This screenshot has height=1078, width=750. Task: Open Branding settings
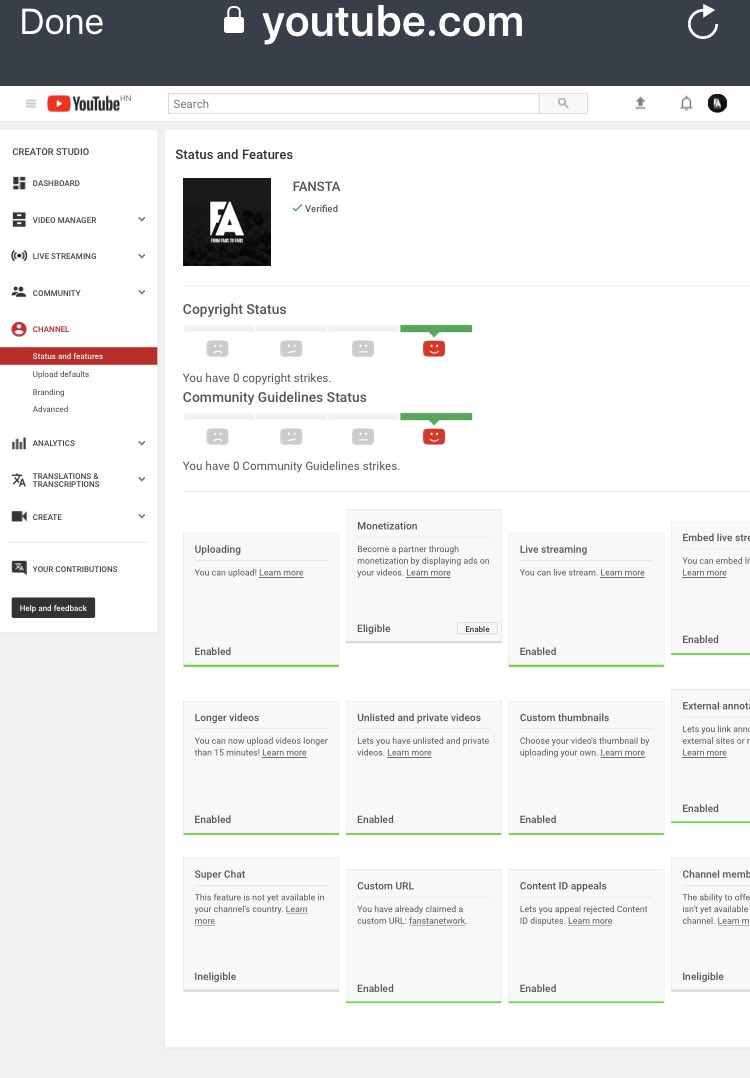(x=48, y=392)
